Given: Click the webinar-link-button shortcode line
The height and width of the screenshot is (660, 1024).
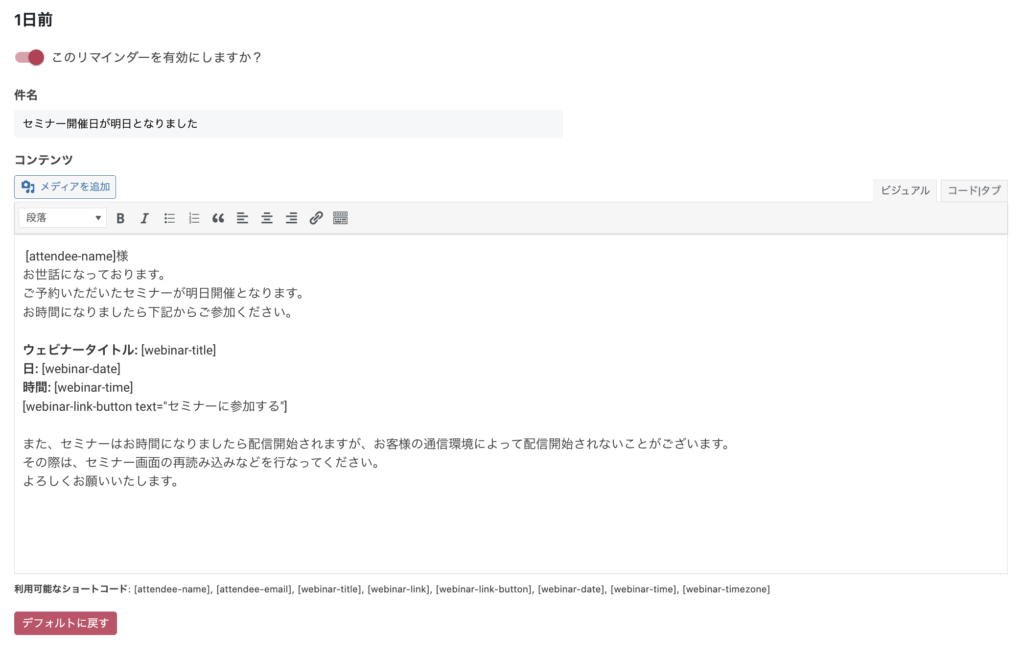Looking at the screenshot, I should click(x=155, y=406).
